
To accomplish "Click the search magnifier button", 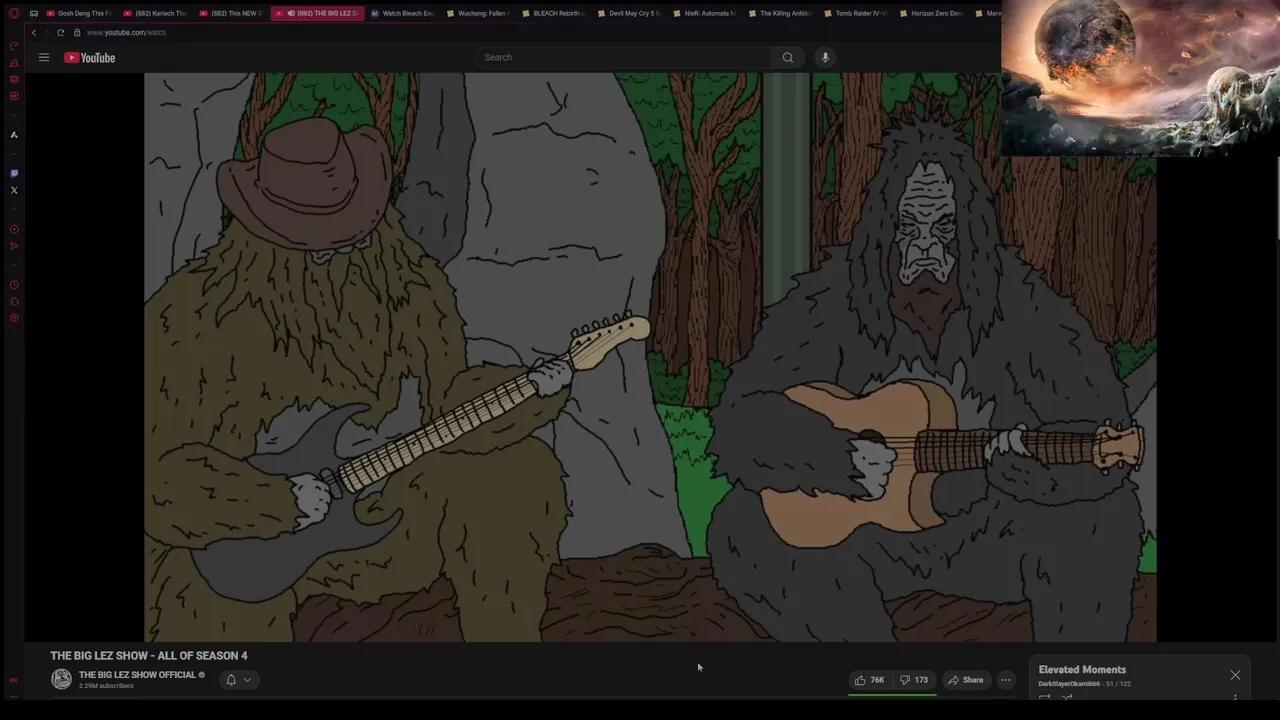I will click(787, 57).
